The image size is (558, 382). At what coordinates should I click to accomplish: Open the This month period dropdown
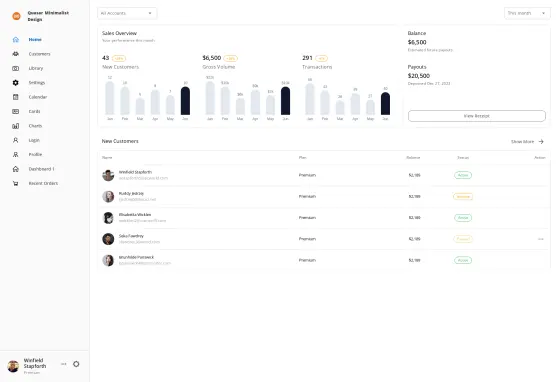[x=527, y=13]
